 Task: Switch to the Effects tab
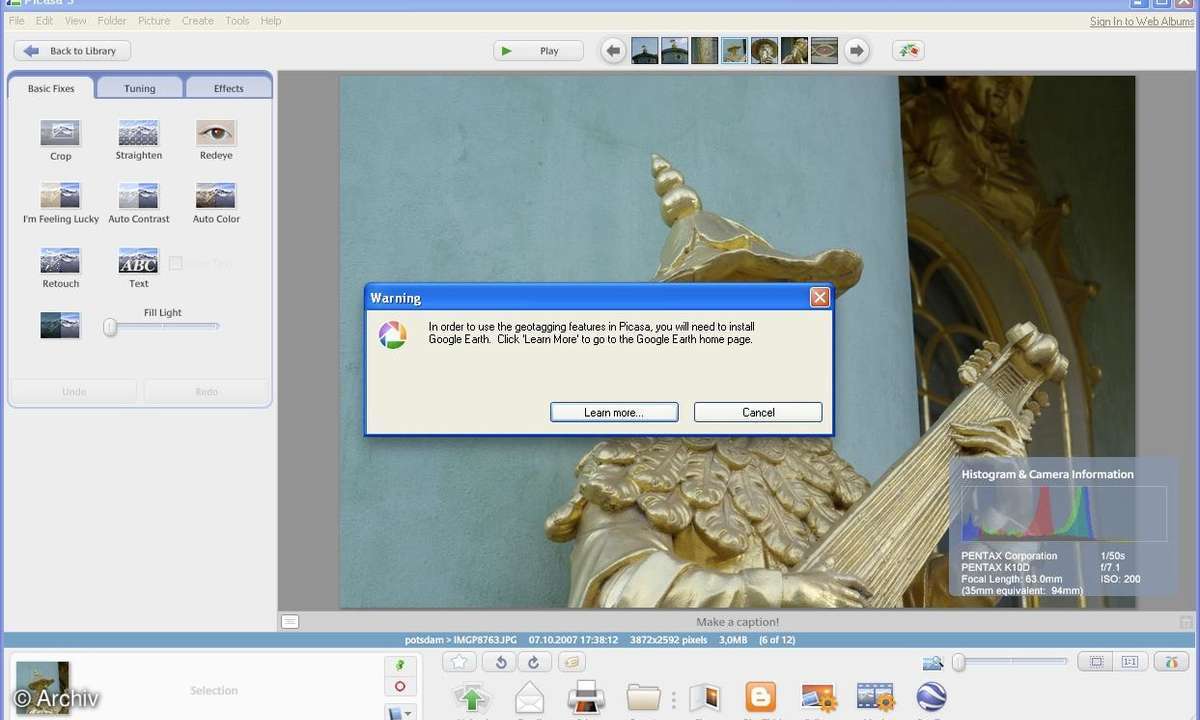click(229, 88)
